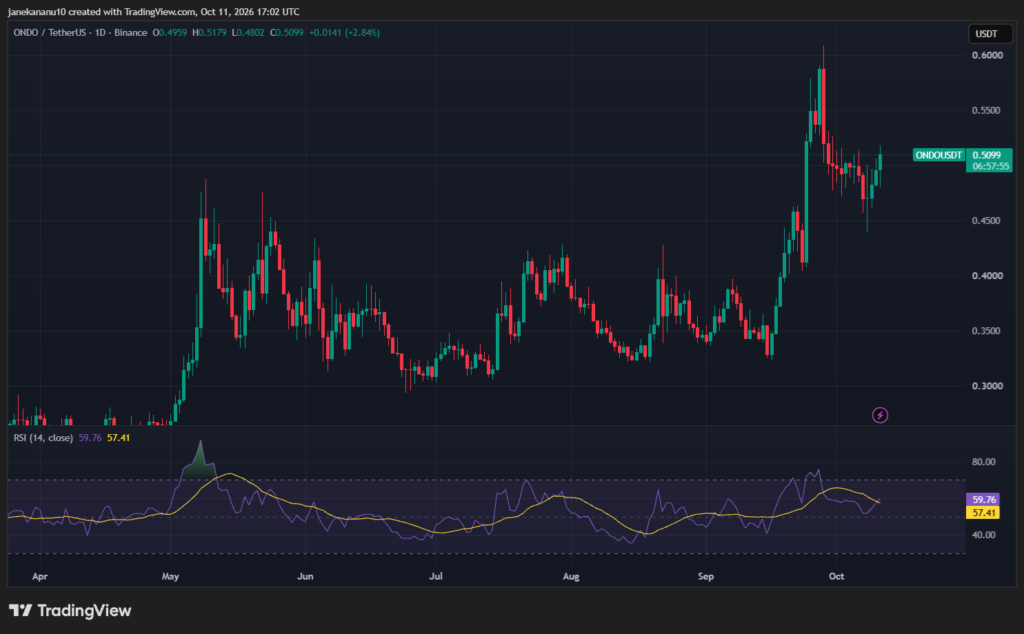
Task: Click the candle countdown timer 06:57:55
Action: [991, 166]
